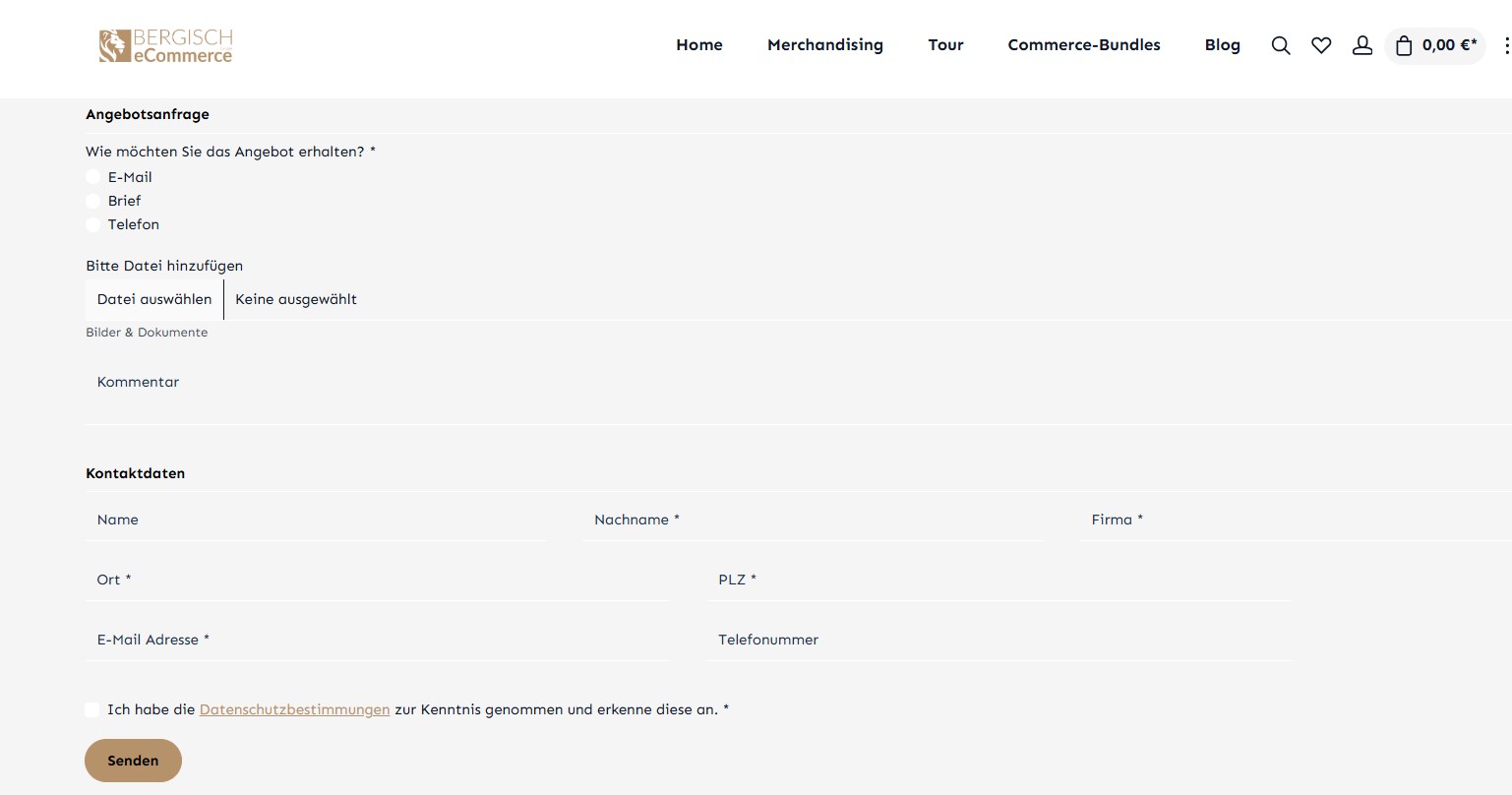Image resolution: width=1512 pixels, height=795 pixels.
Task: Choose the Telefon radio option
Action: coord(93,224)
